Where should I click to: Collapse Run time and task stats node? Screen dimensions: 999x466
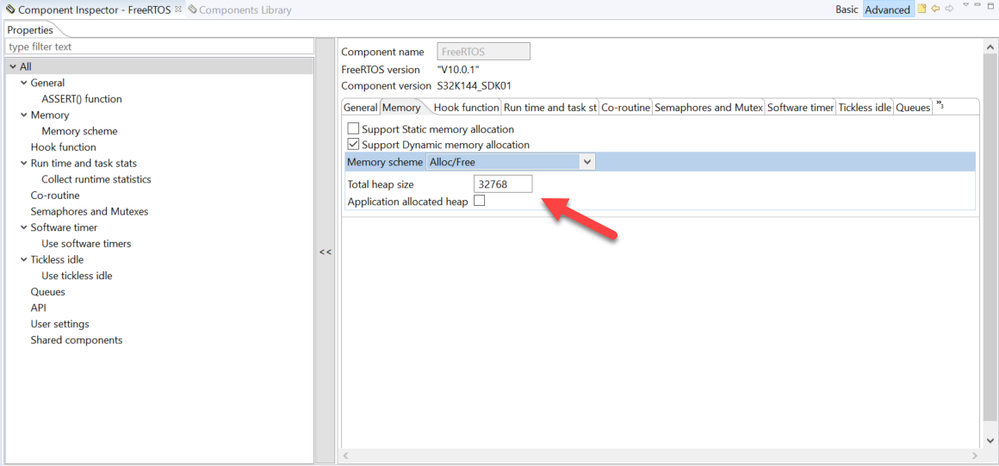tap(24, 163)
